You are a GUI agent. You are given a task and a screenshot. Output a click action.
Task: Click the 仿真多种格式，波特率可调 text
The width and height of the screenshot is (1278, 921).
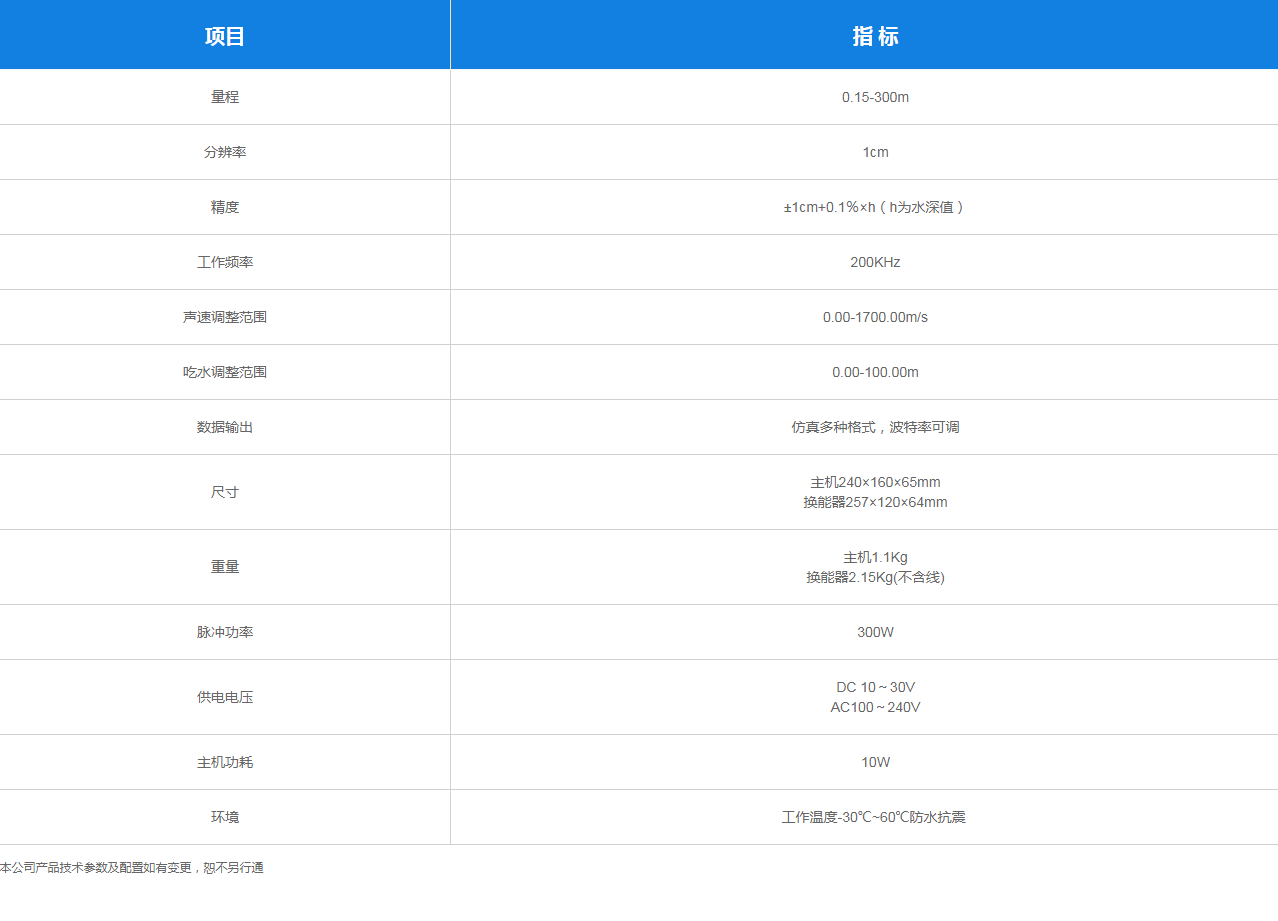(x=875, y=427)
